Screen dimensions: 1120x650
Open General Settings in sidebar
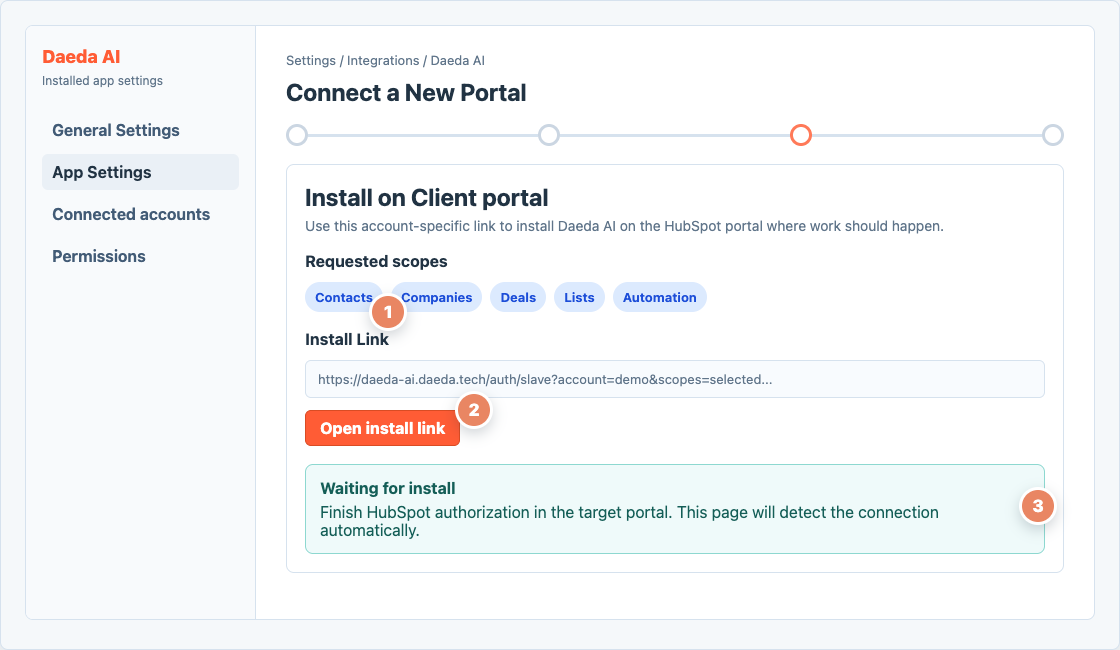pyautogui.click(x=140, y=130)
